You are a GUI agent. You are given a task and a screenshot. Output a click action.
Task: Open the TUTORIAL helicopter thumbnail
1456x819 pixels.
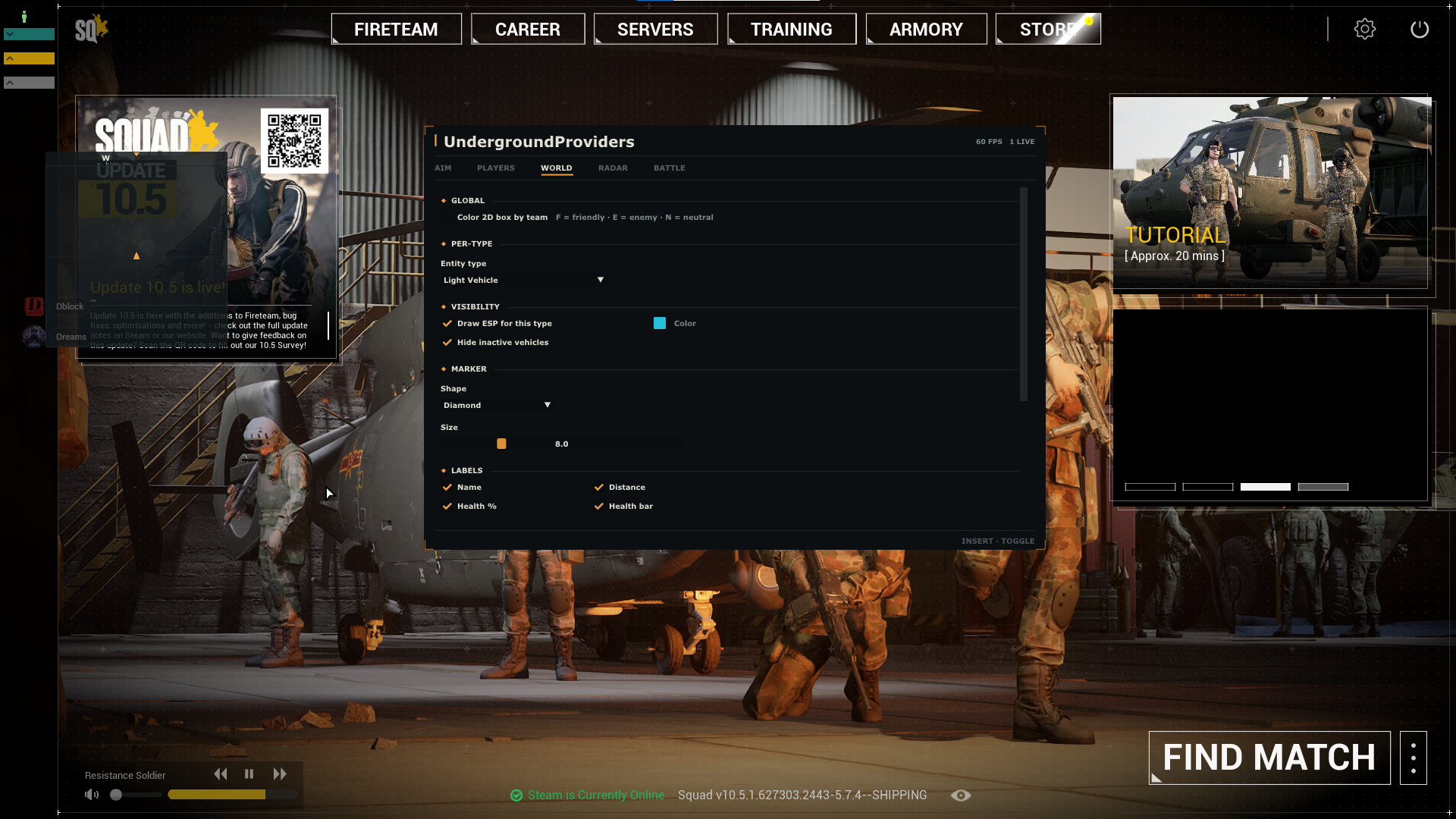pos(1270,192)
